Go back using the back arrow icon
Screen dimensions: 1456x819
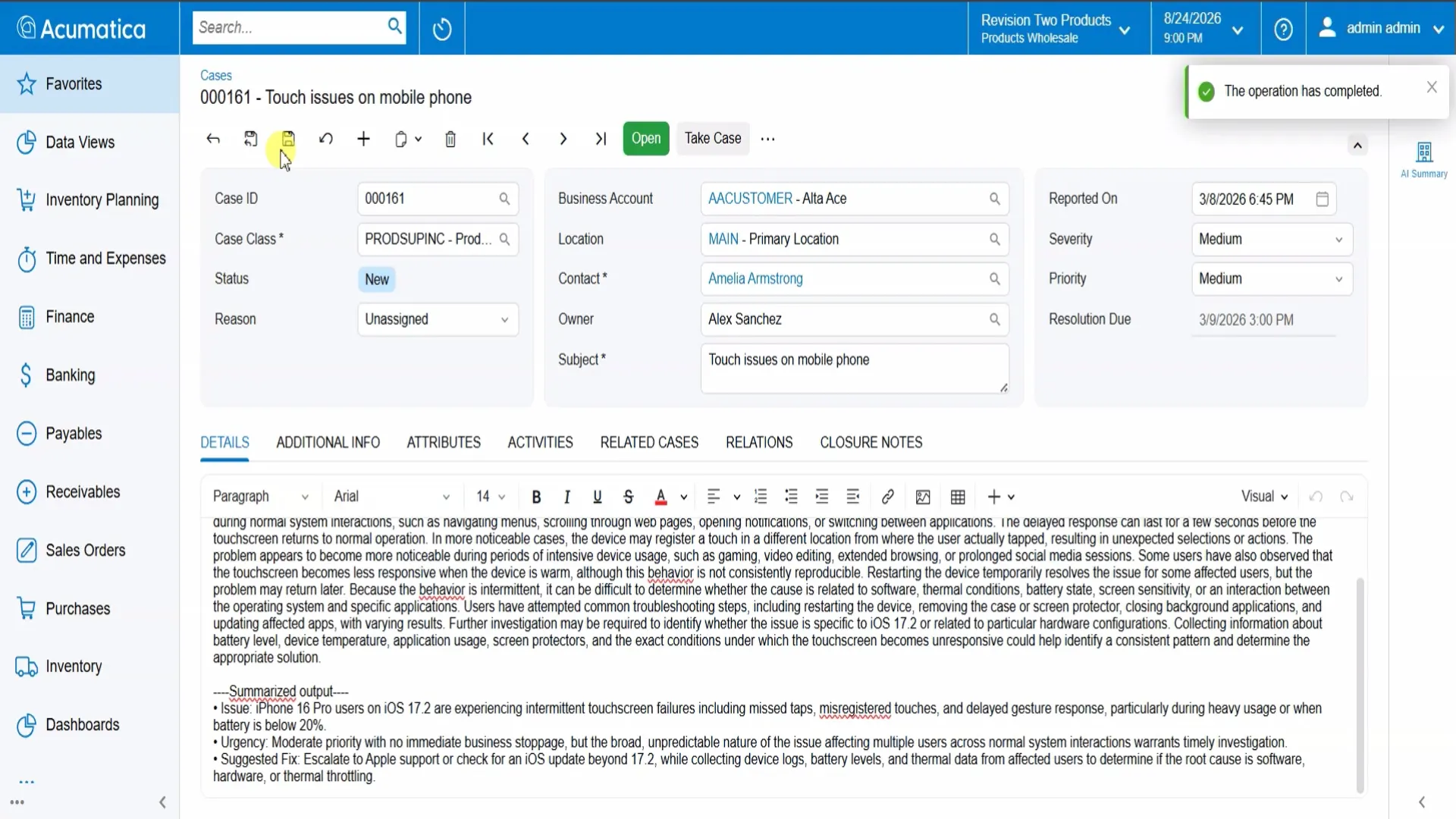click(213, 139)
